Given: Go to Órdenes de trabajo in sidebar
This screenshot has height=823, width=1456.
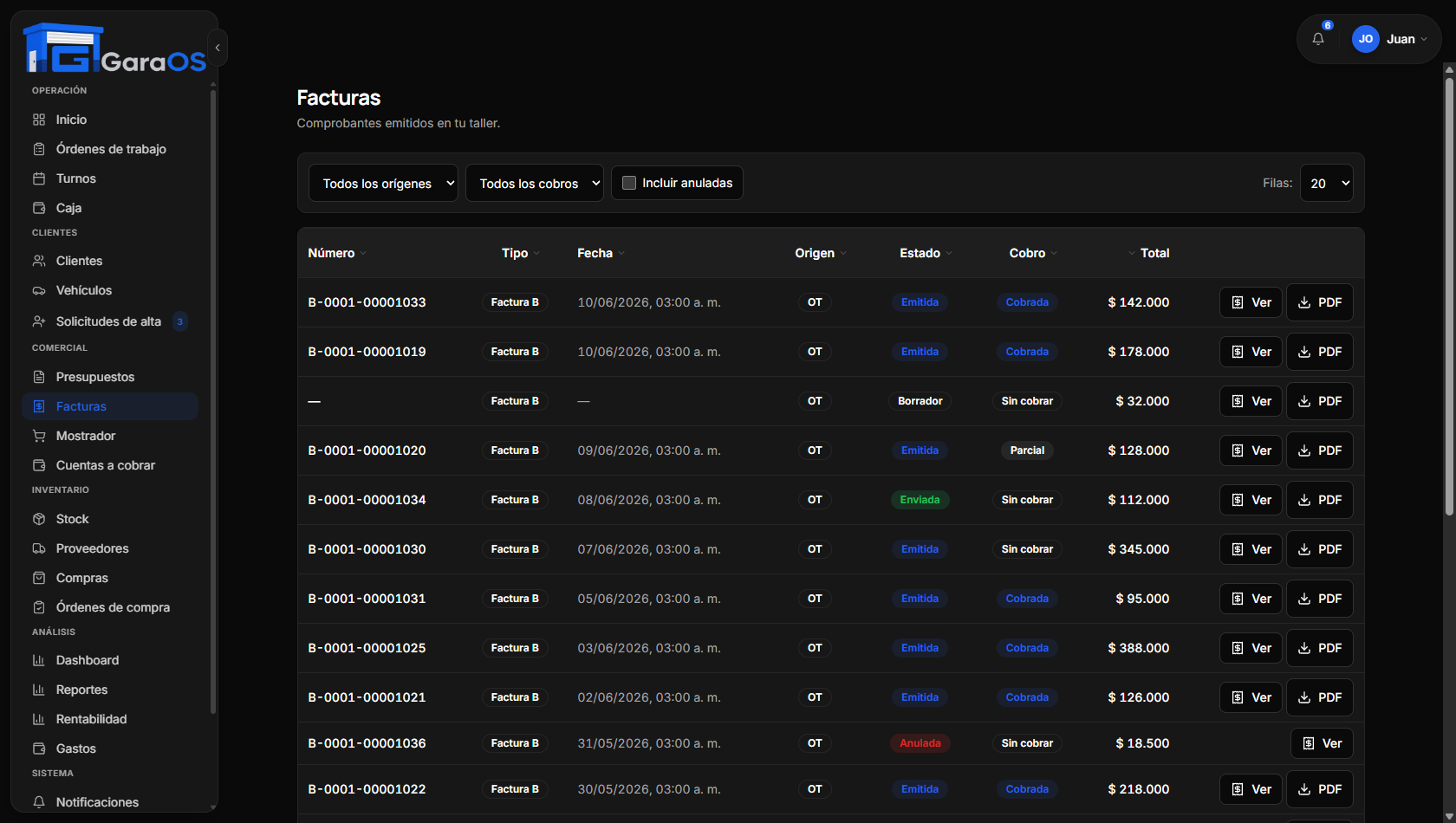Looking at the screenshot, I should click(110, 149).
